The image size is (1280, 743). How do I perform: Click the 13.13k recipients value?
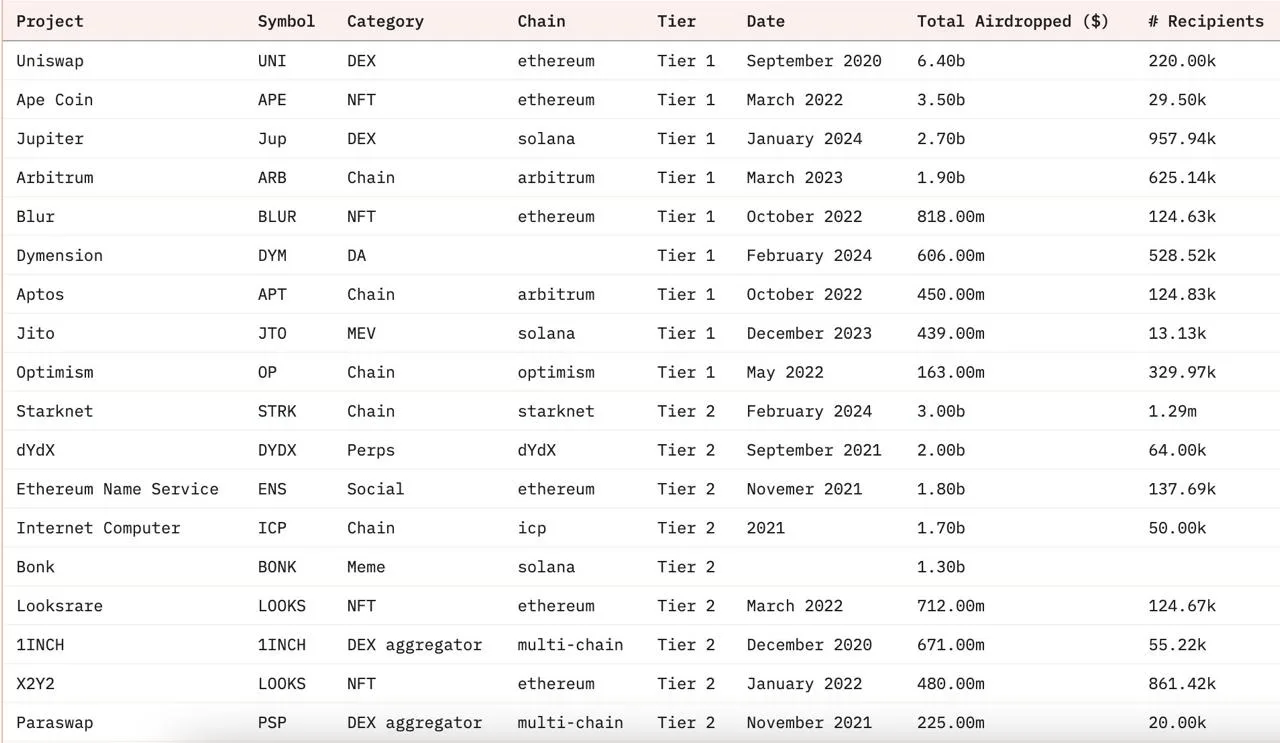point(1177,334)
